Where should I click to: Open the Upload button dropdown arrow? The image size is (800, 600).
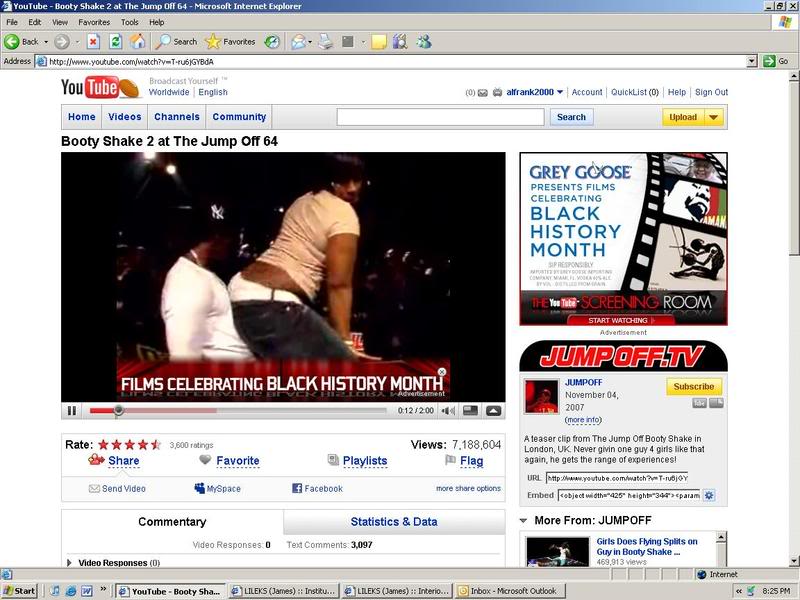[x=714, y=117]
